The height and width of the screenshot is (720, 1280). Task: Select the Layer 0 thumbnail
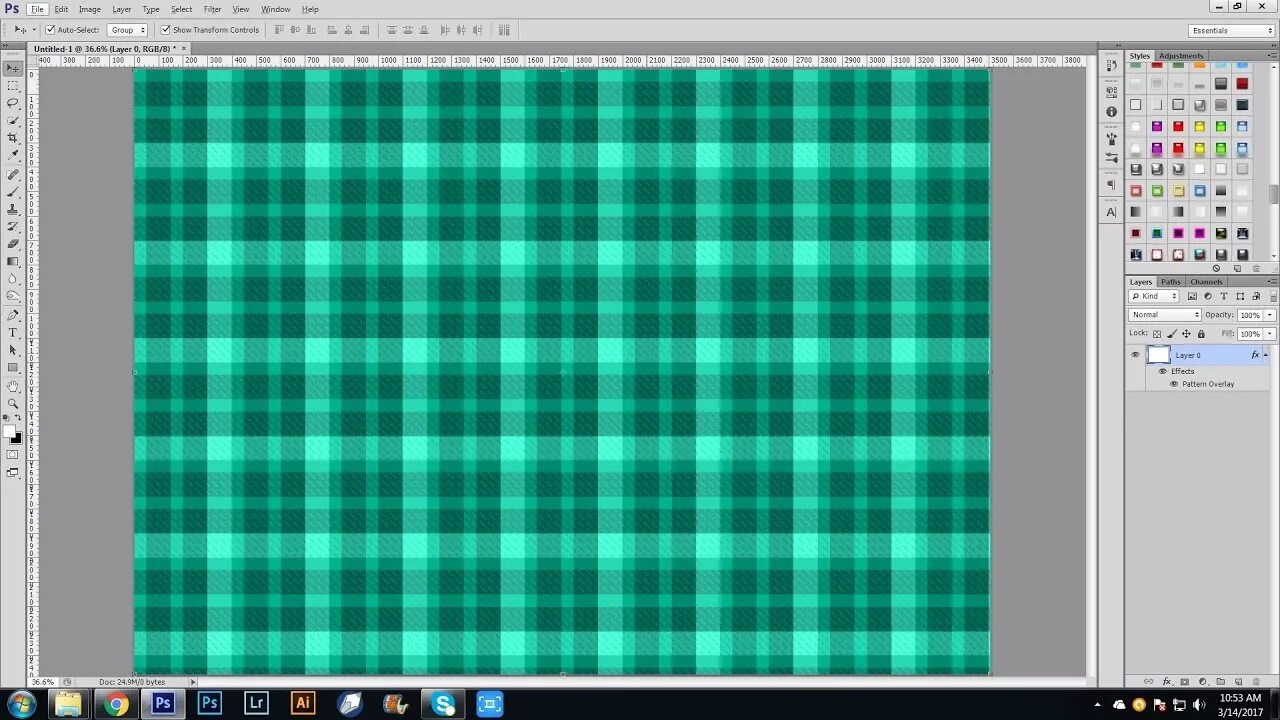[x=1158, y=355]
